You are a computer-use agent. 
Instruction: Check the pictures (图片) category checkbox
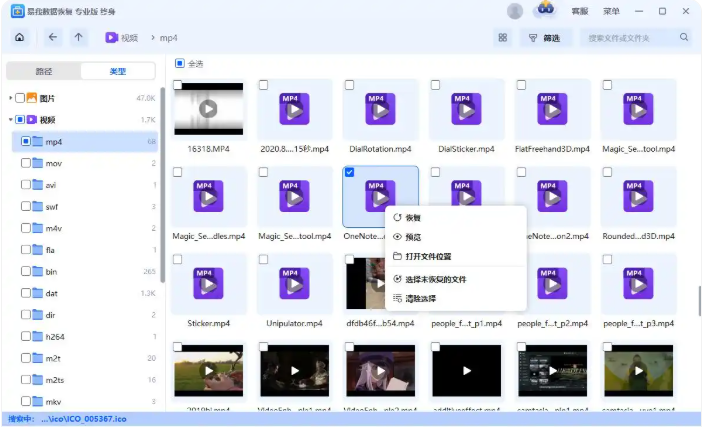(20, 98)
